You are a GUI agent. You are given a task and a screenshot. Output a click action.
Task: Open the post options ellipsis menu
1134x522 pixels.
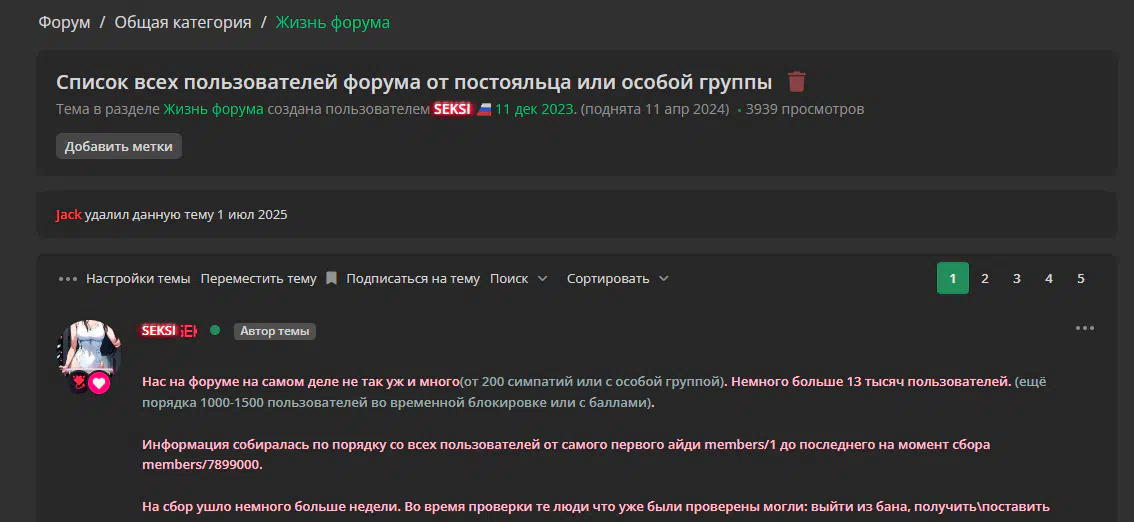pyautogui.click(x=1085, y=328)
